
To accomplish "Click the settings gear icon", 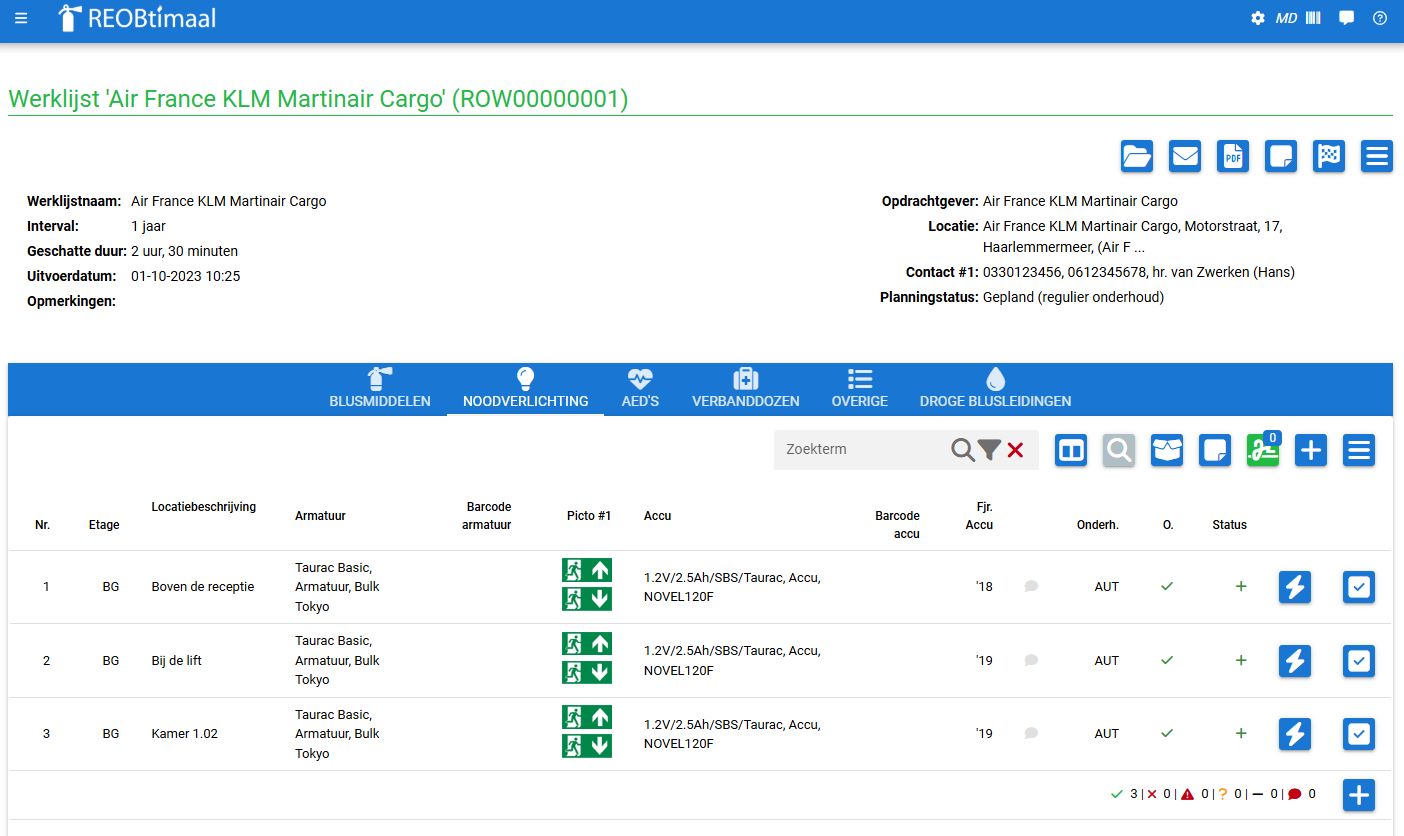I will (x=1258, y=18).
